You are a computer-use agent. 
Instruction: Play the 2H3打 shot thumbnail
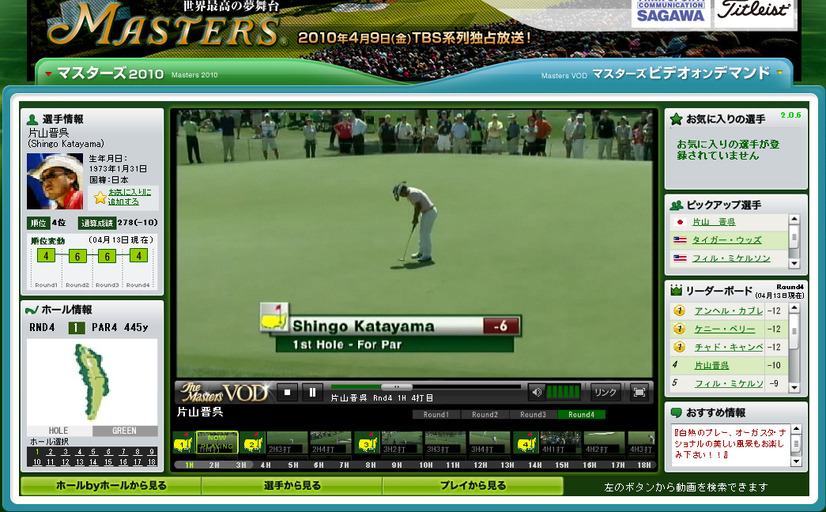coord(287,442)
